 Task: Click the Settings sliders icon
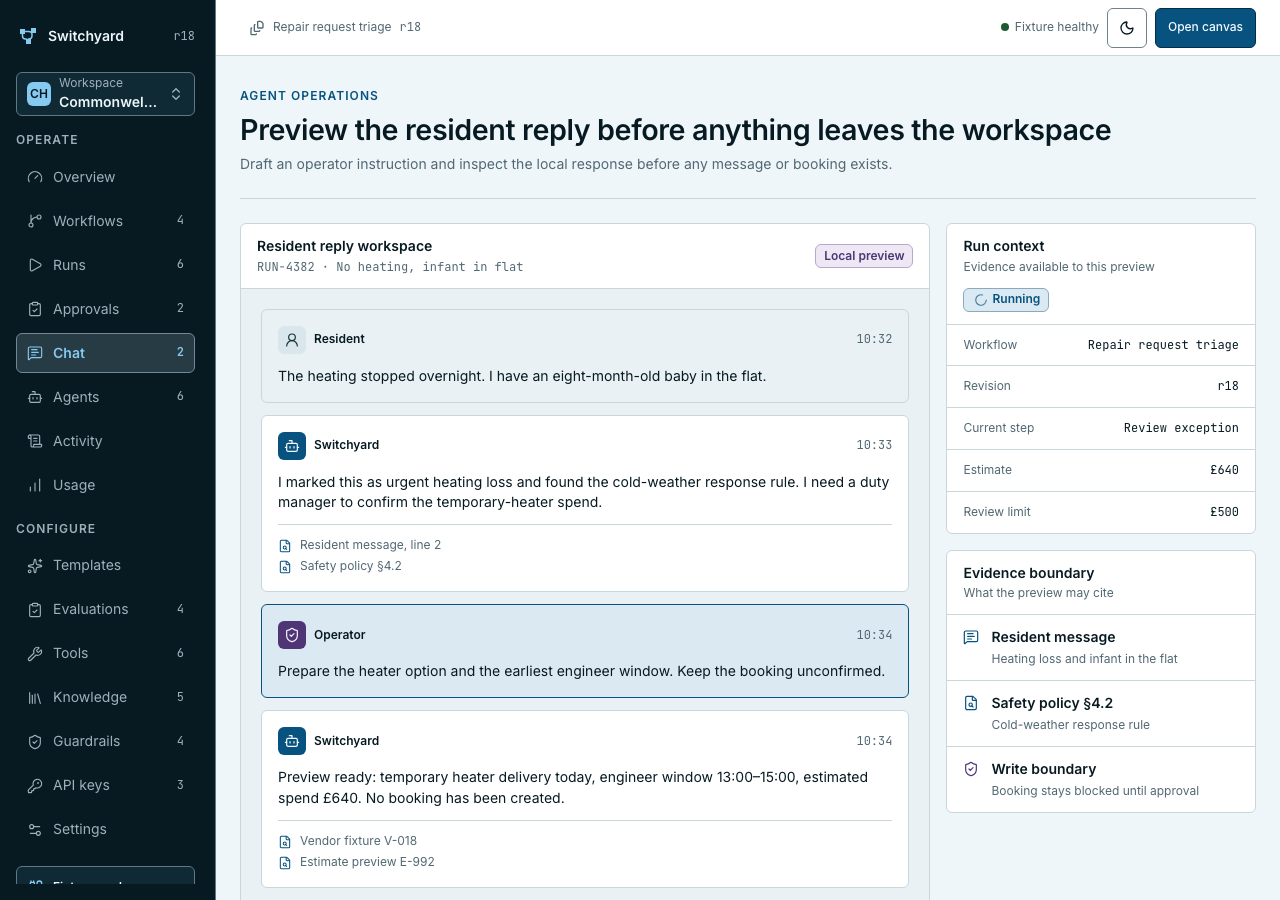35,829
